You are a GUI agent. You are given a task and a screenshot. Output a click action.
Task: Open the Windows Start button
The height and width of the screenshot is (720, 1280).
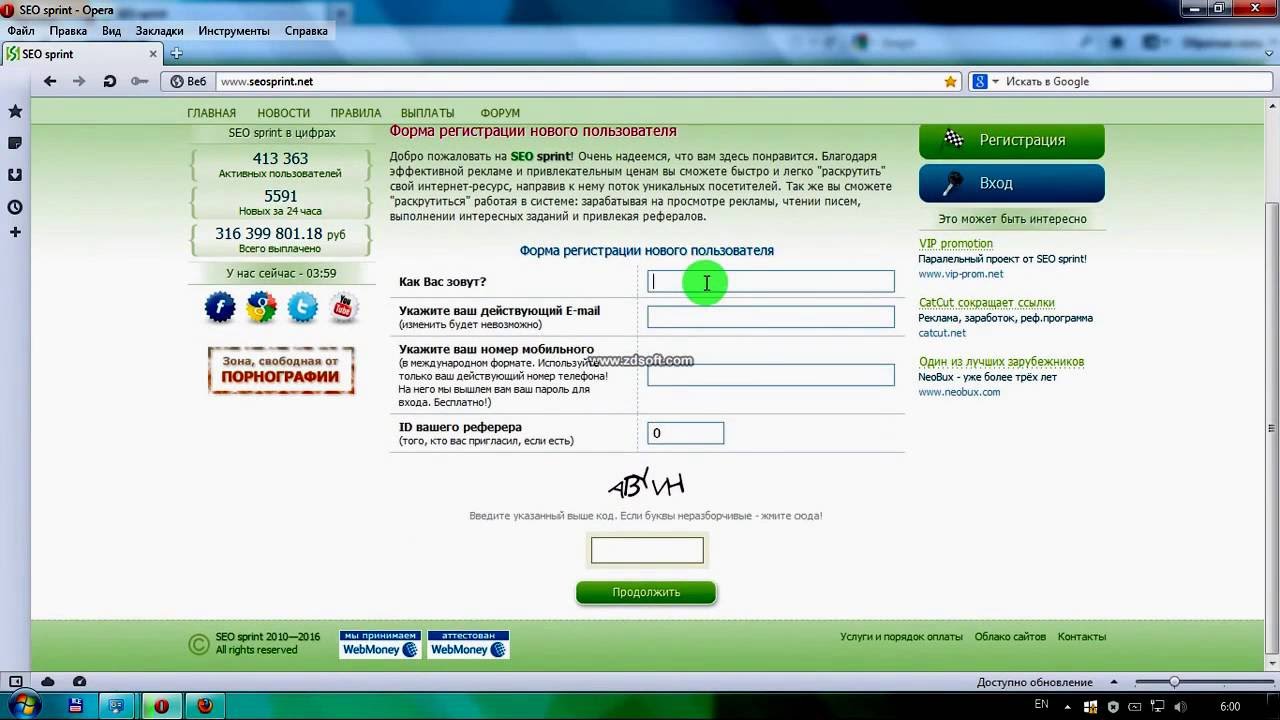point(23,706)
